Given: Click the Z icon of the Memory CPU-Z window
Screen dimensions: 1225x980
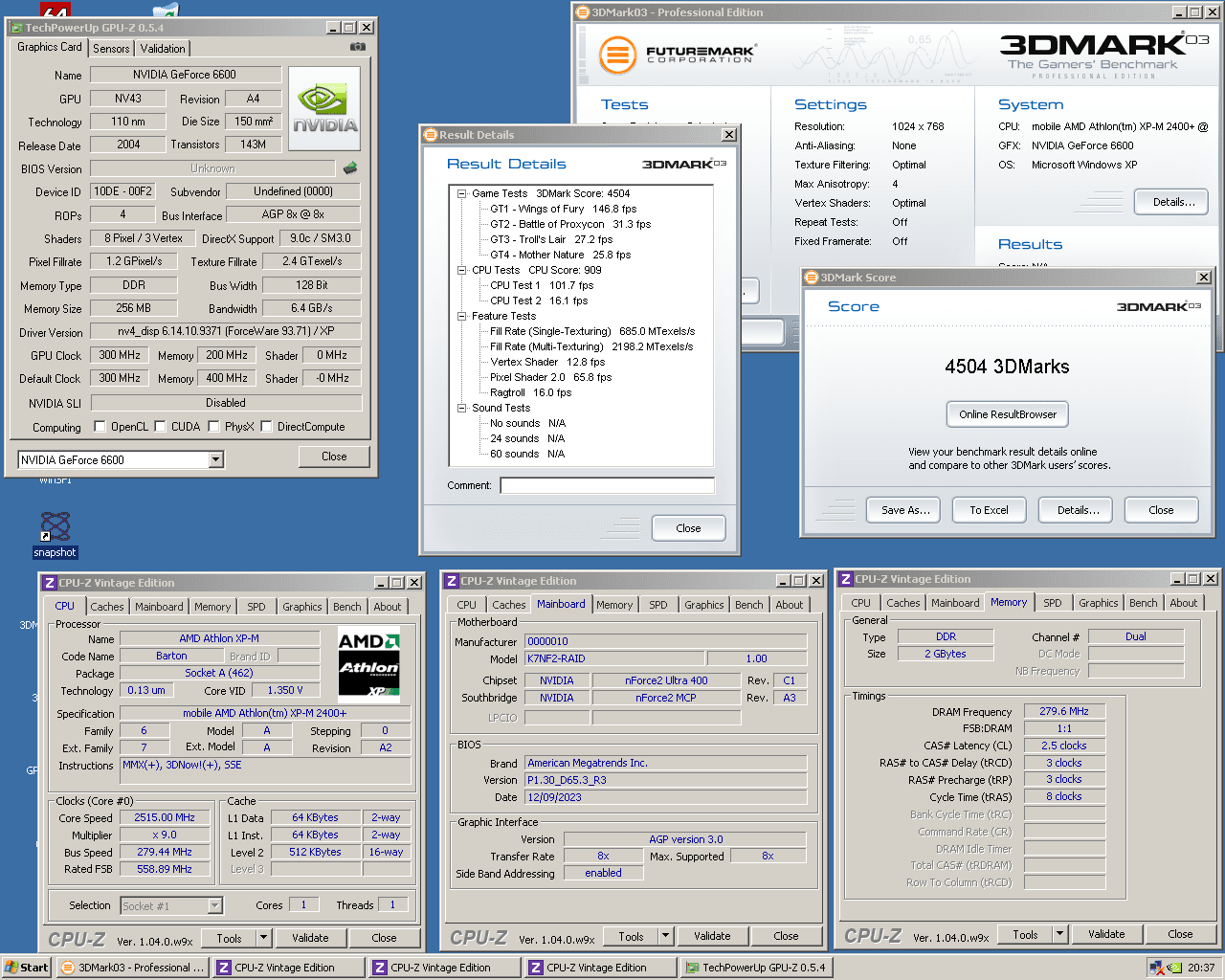Looking at the screenshot, I should pos(846,579).
